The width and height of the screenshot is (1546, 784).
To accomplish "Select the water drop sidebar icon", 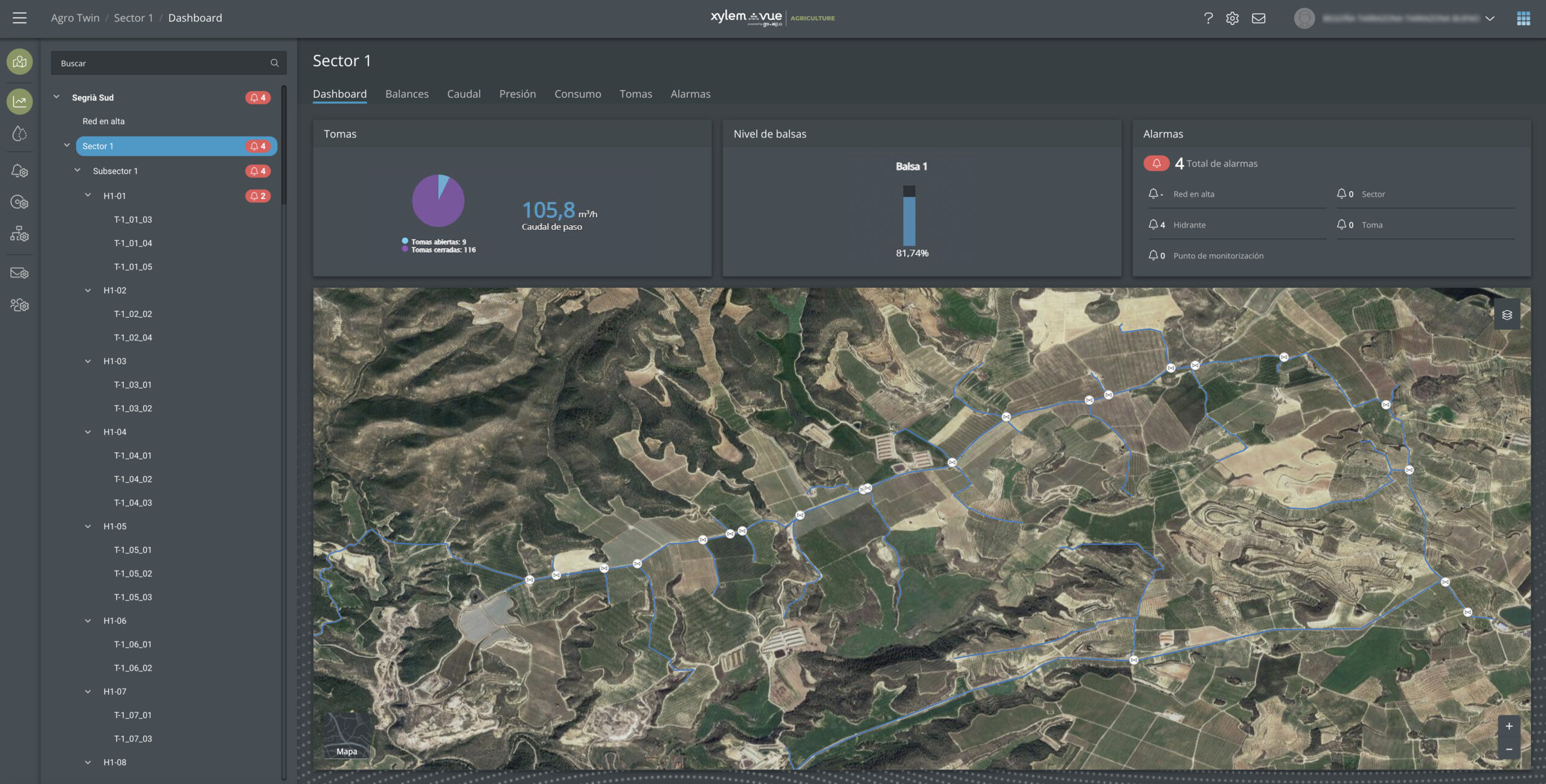I will click(19, 133).
